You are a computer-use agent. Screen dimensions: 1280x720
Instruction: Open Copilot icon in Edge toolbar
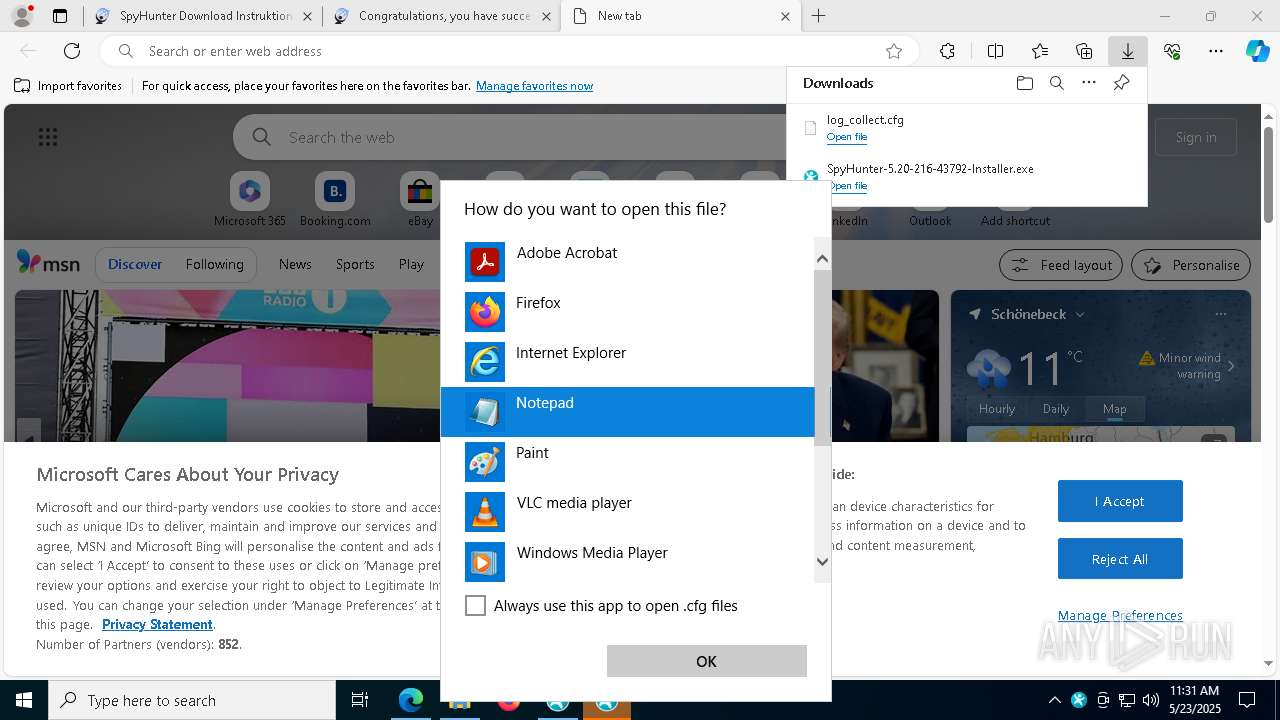point(1258,51)
